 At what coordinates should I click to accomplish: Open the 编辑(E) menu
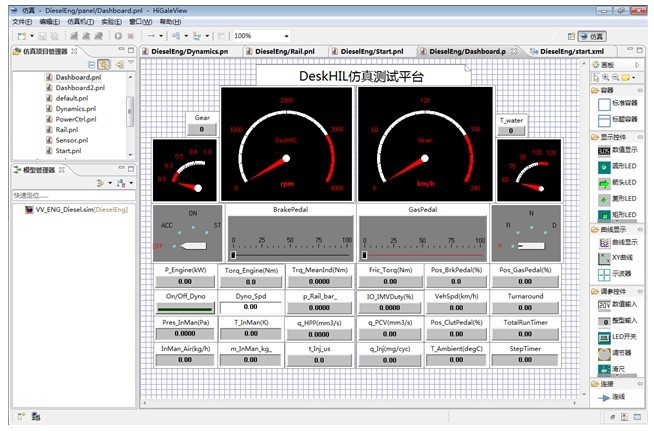49,22
